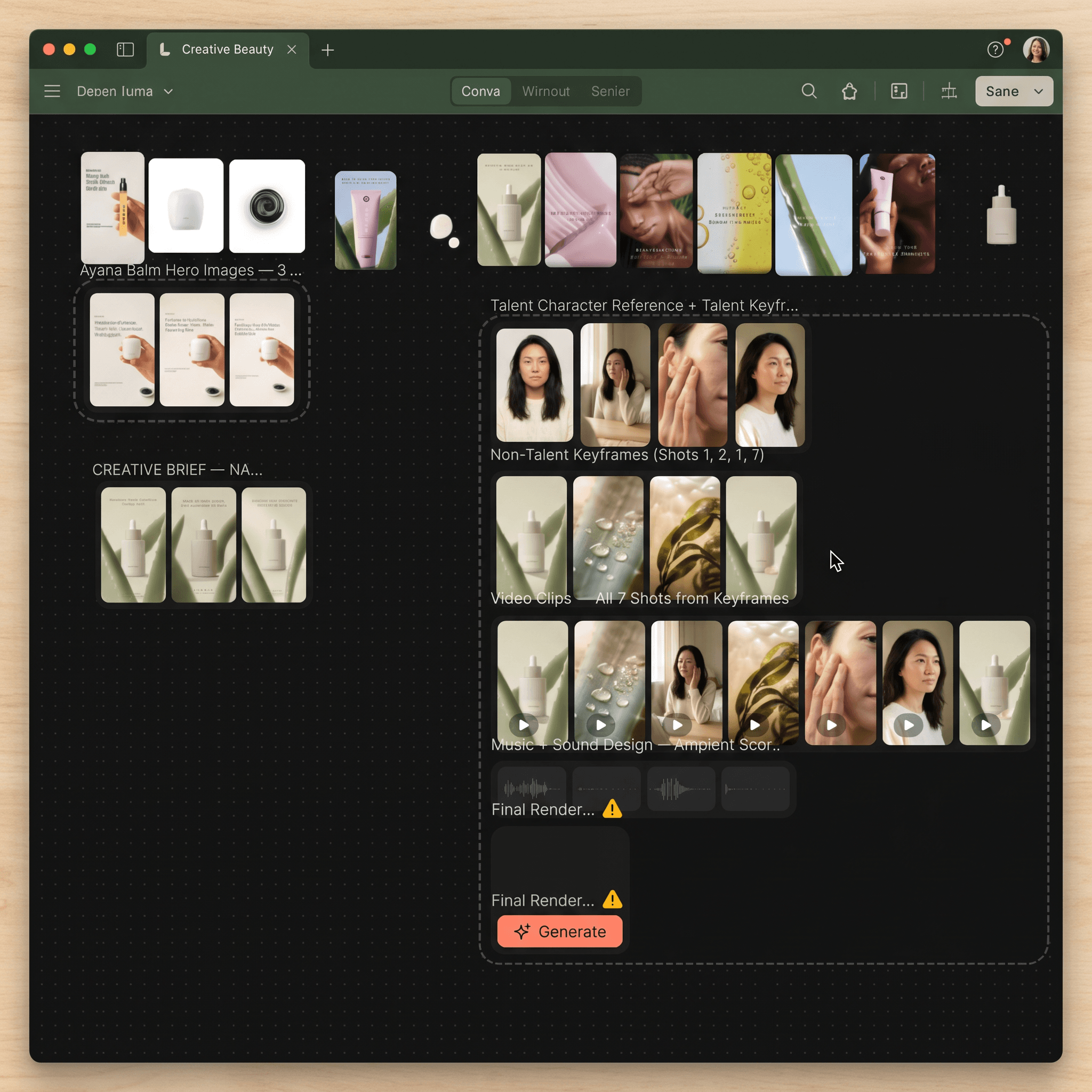
Task: Click 'Ayana Balm Hero Images' label
Action: 190,270
